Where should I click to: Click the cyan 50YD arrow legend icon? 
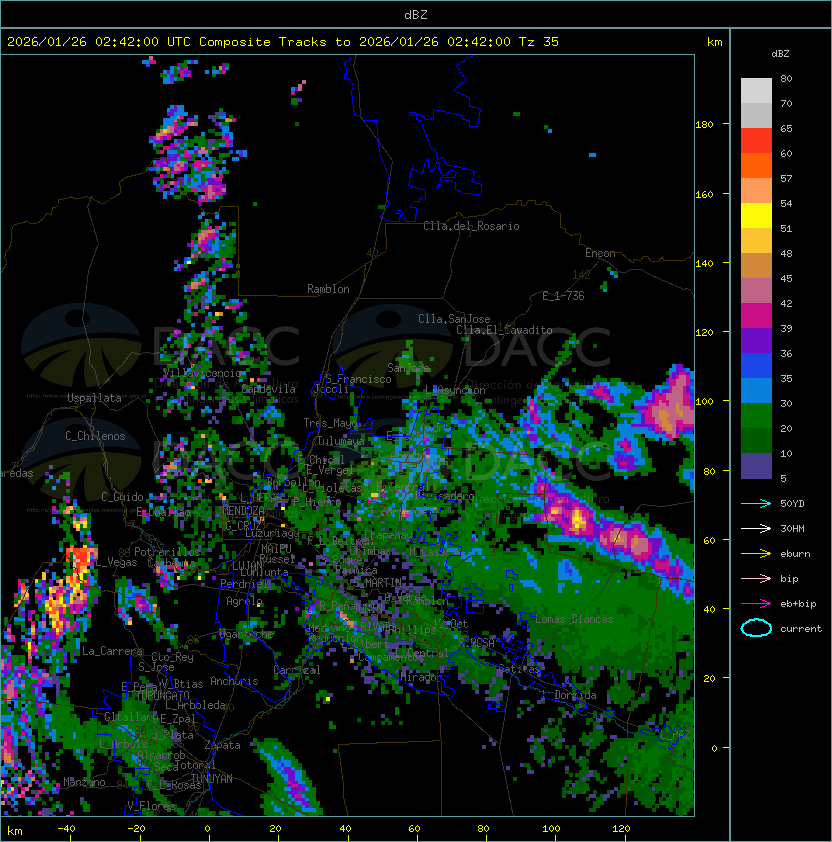(x=756, y=503)
